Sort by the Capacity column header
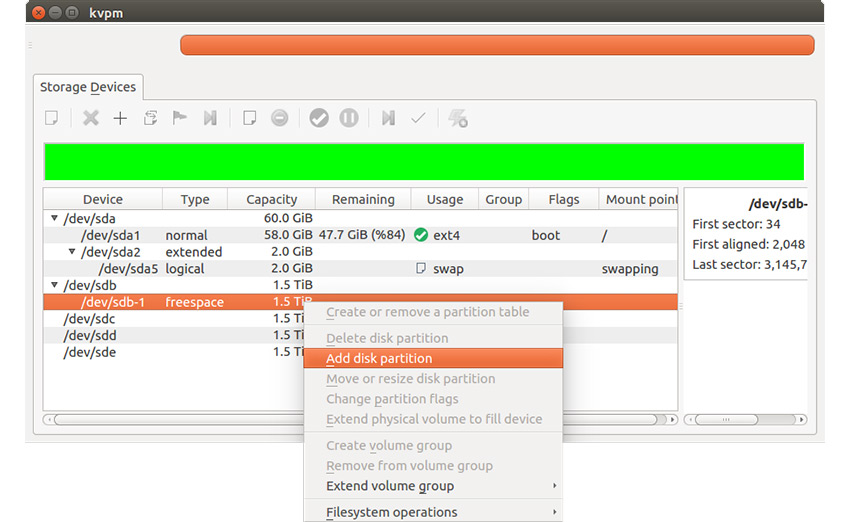Viewport: 850px width, 522px height. pos(271,199)
